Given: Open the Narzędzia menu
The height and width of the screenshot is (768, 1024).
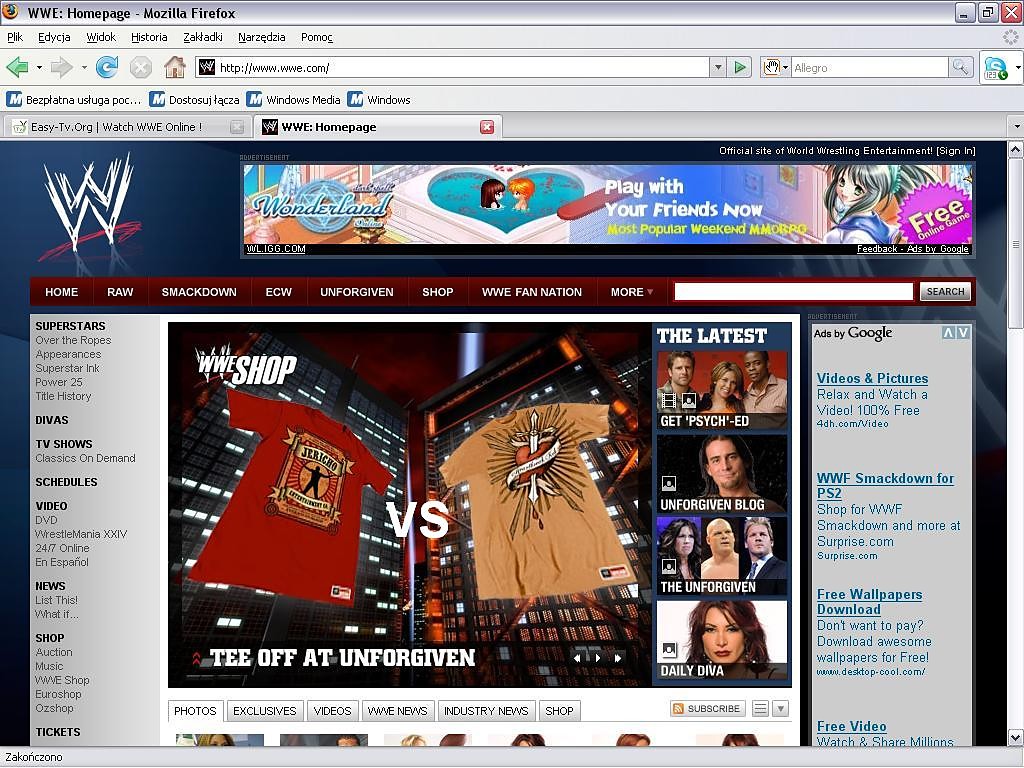Looking at the screenshot, I should (x=261, y=37).
